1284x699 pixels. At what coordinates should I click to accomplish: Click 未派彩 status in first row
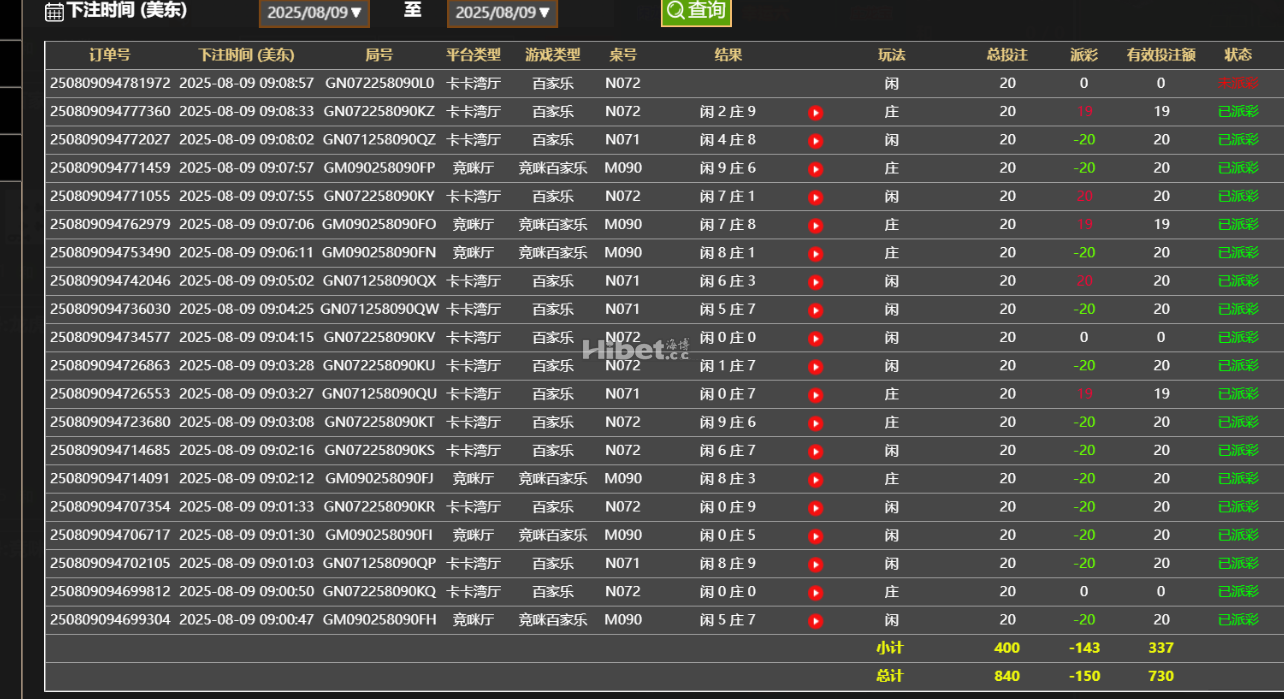click(1238, 83)
